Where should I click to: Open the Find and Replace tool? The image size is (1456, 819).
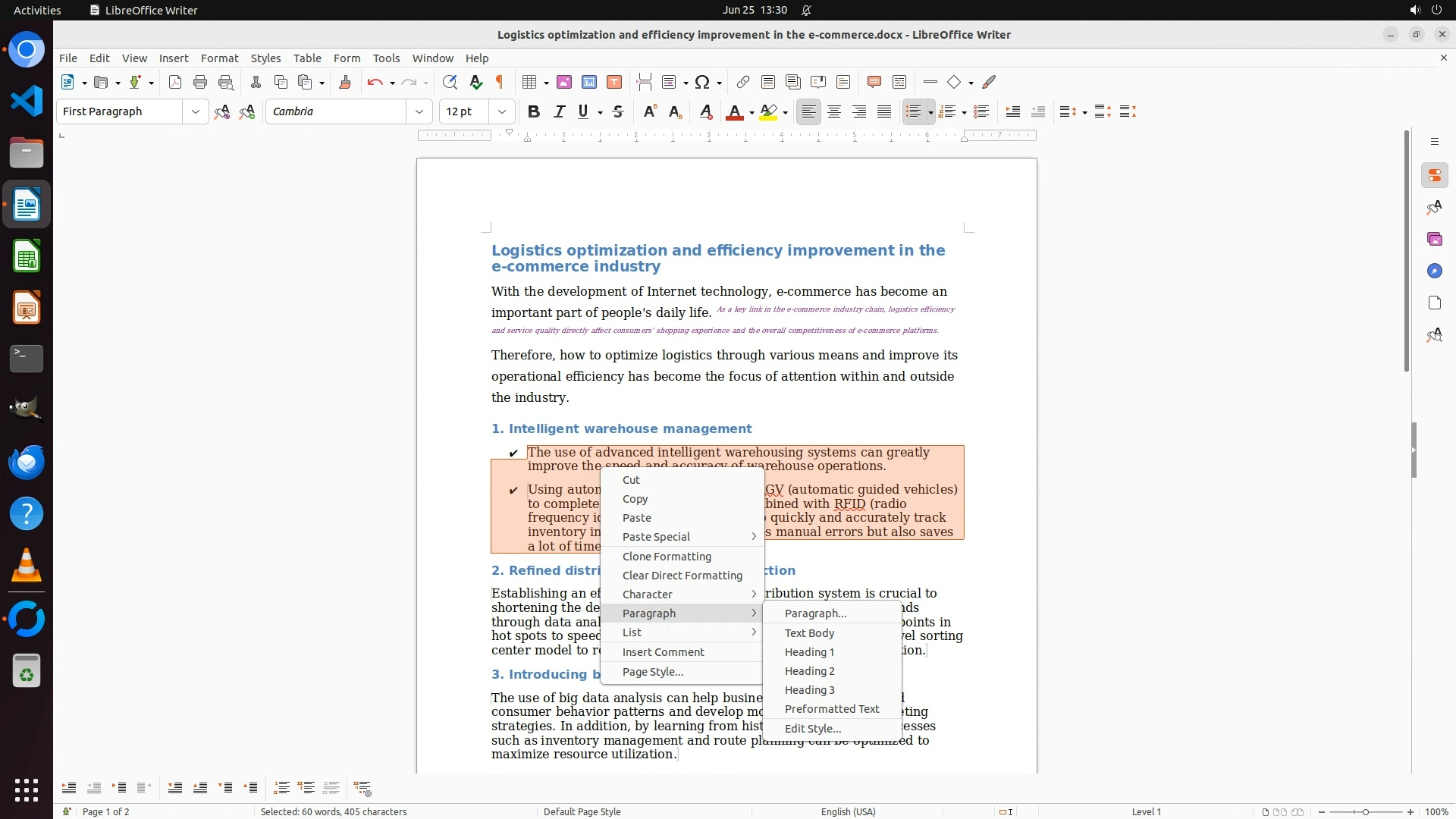point(450,82)
